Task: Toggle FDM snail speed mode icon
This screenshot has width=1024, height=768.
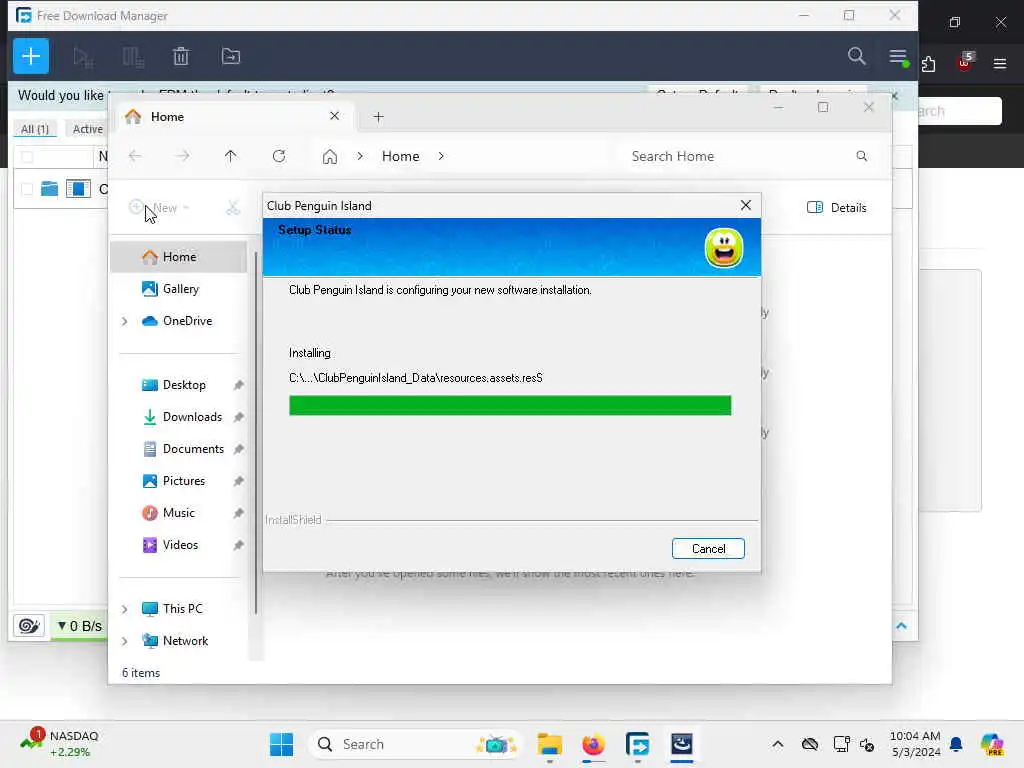Action: pos(28,626)
